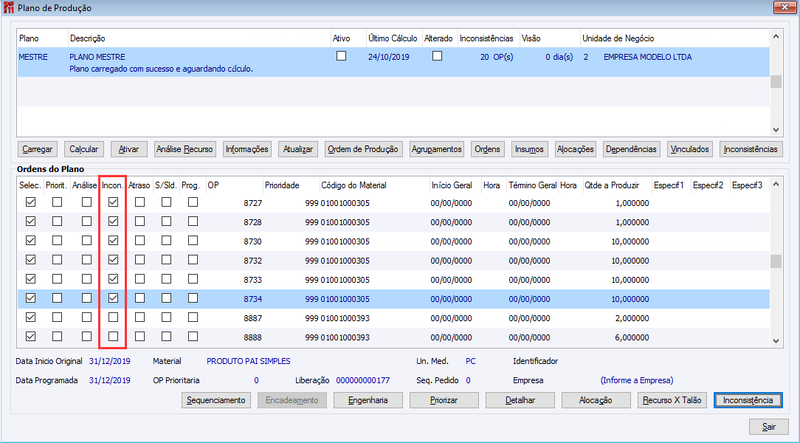Click the Dependências button
800x443 pixels.
pos(631,149)
